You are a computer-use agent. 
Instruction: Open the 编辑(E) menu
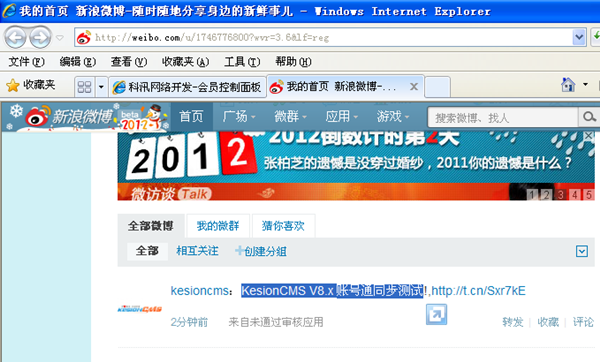coord(78,62)
